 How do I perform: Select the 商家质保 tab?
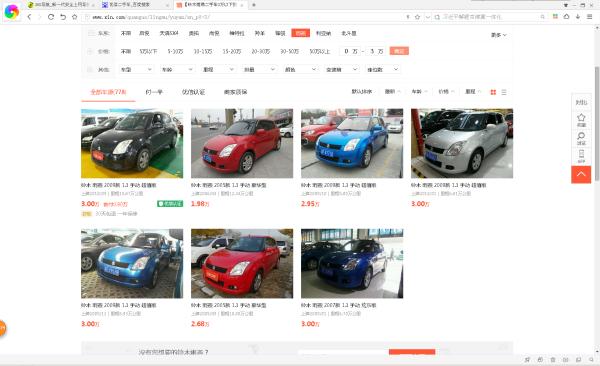[235, 92]
